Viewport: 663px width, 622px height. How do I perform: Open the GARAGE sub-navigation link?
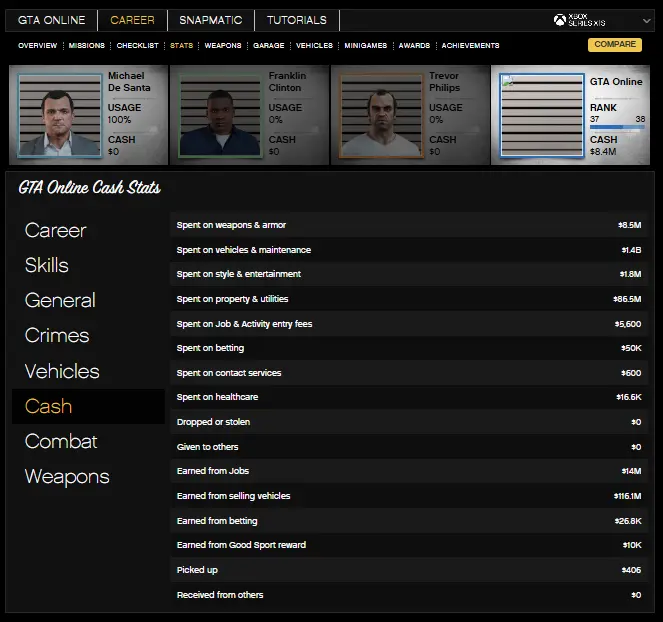268,46
